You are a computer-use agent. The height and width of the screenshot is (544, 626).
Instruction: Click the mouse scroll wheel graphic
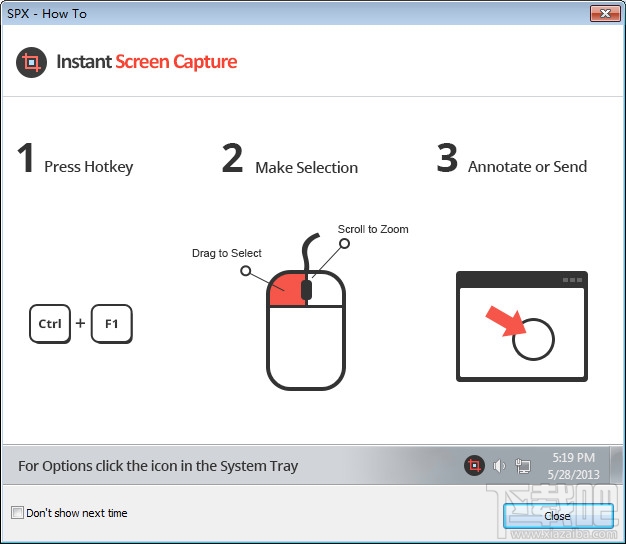click(x=306, y=290)
